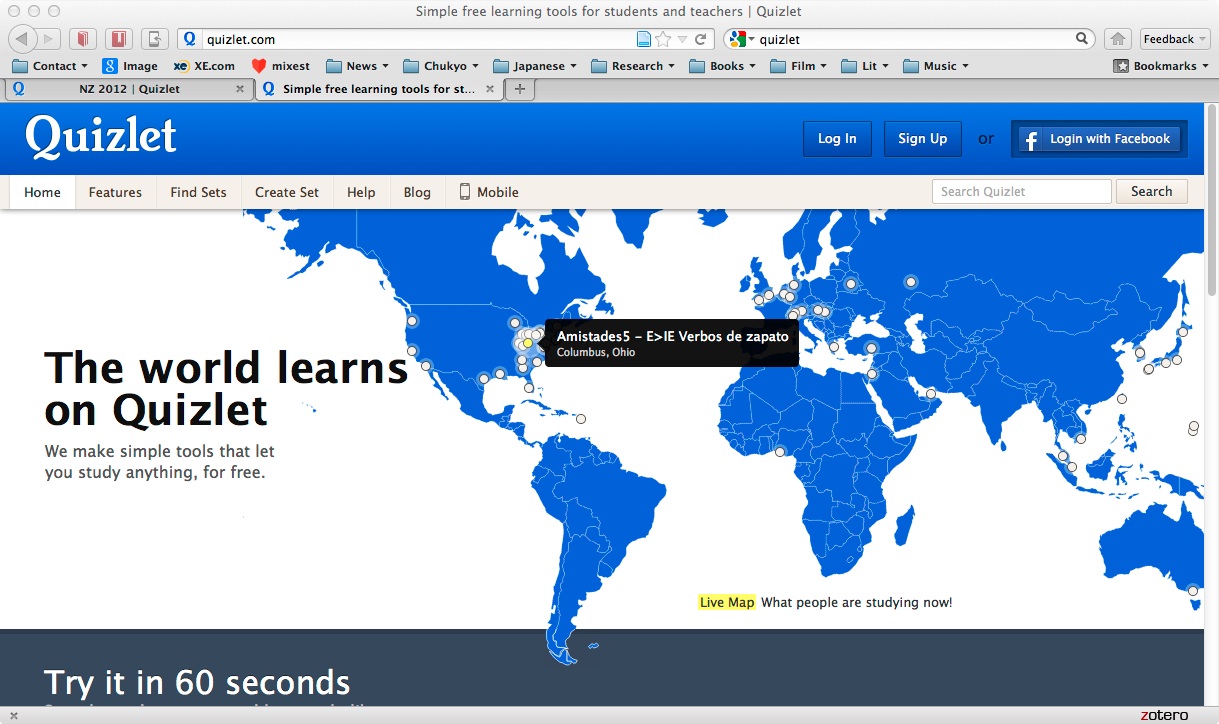Screen dimensions: 1219x724
Task: Focus the Search Quizlet input field
Action: point(1022,191)
